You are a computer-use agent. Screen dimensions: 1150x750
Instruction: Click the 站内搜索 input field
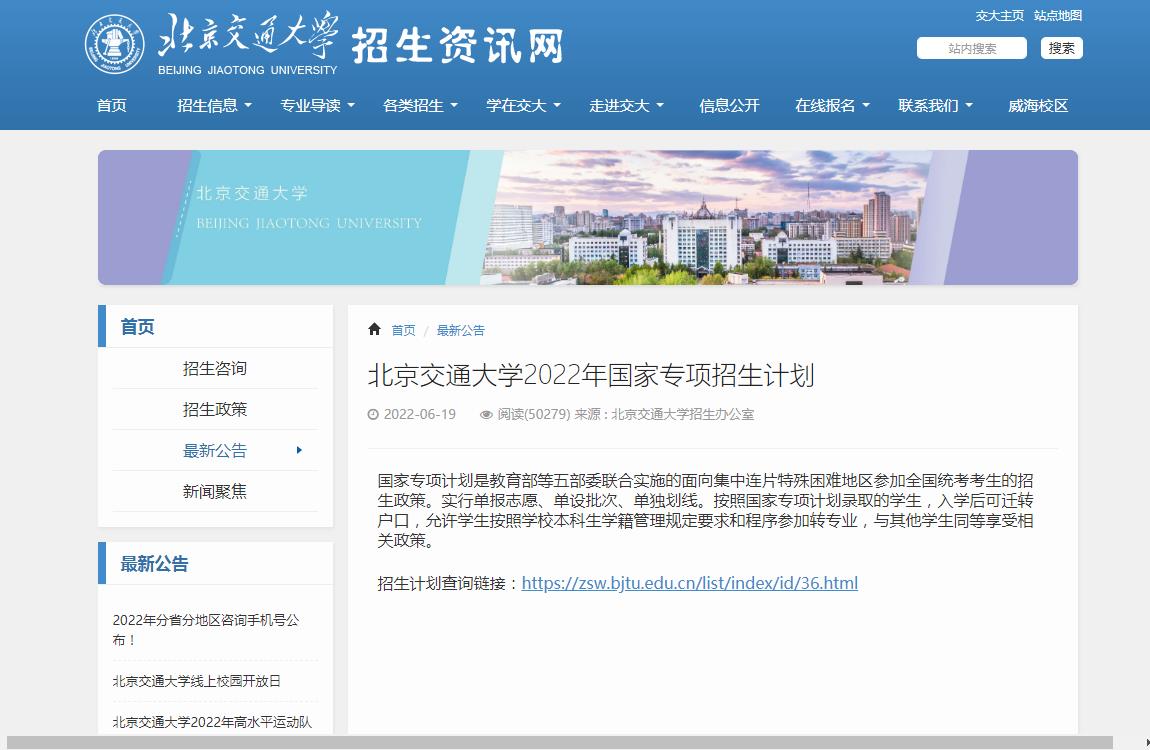(972, 48)
